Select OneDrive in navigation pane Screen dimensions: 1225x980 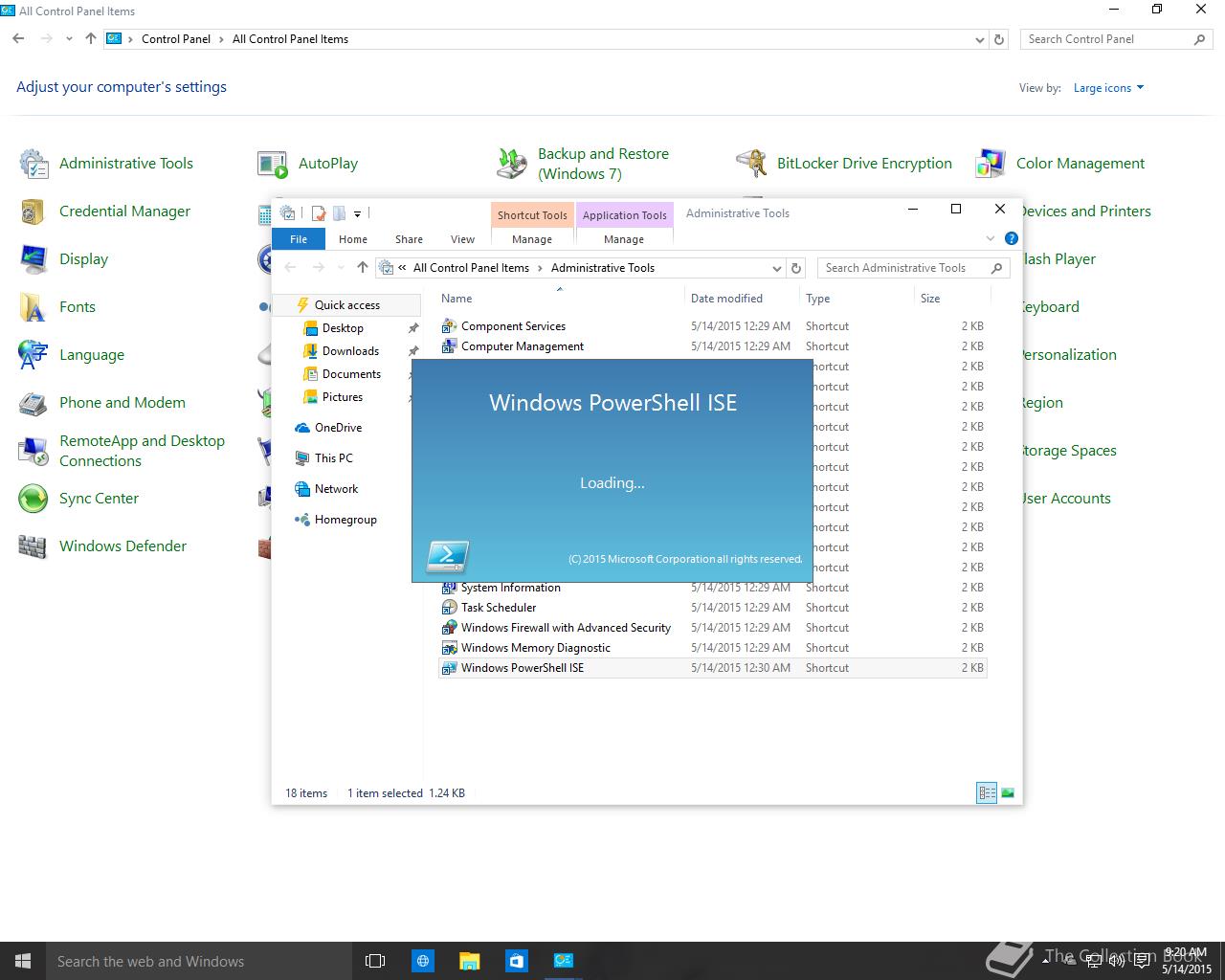pyautogui.click(x=338, y=428)
